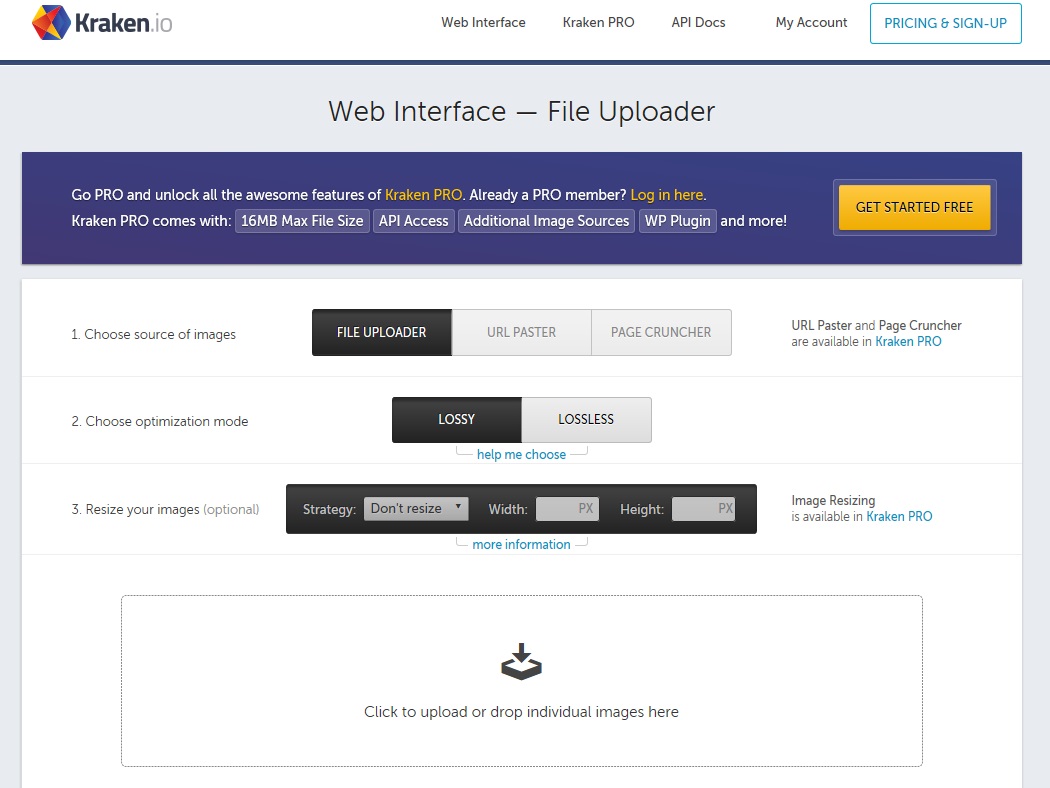Screen dimensions: 1050x788
Task: Open the Kraken PRO nav item
Action: (598, 22)
